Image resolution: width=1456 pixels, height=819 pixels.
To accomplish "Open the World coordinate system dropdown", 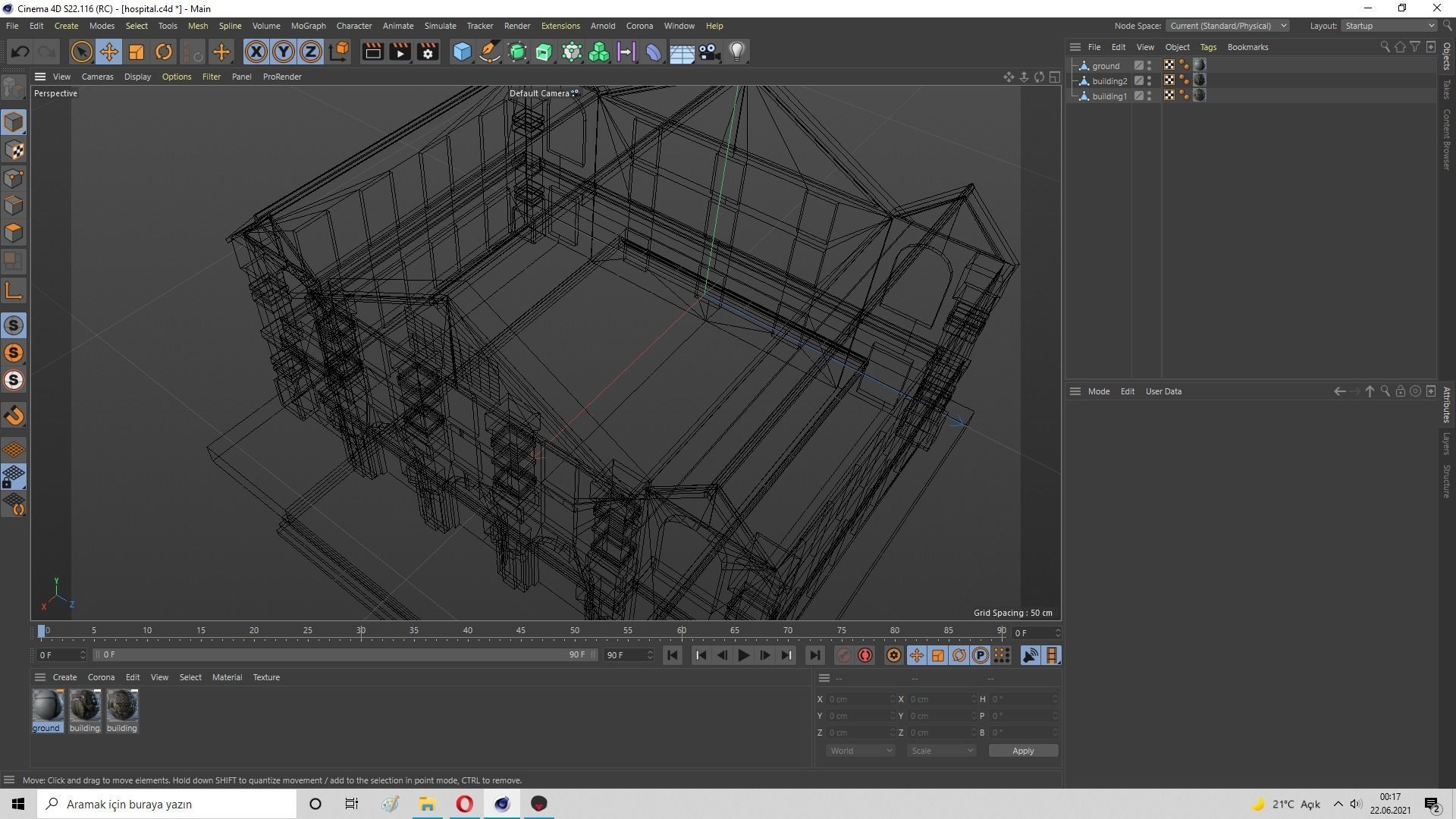I will point(860,751).
